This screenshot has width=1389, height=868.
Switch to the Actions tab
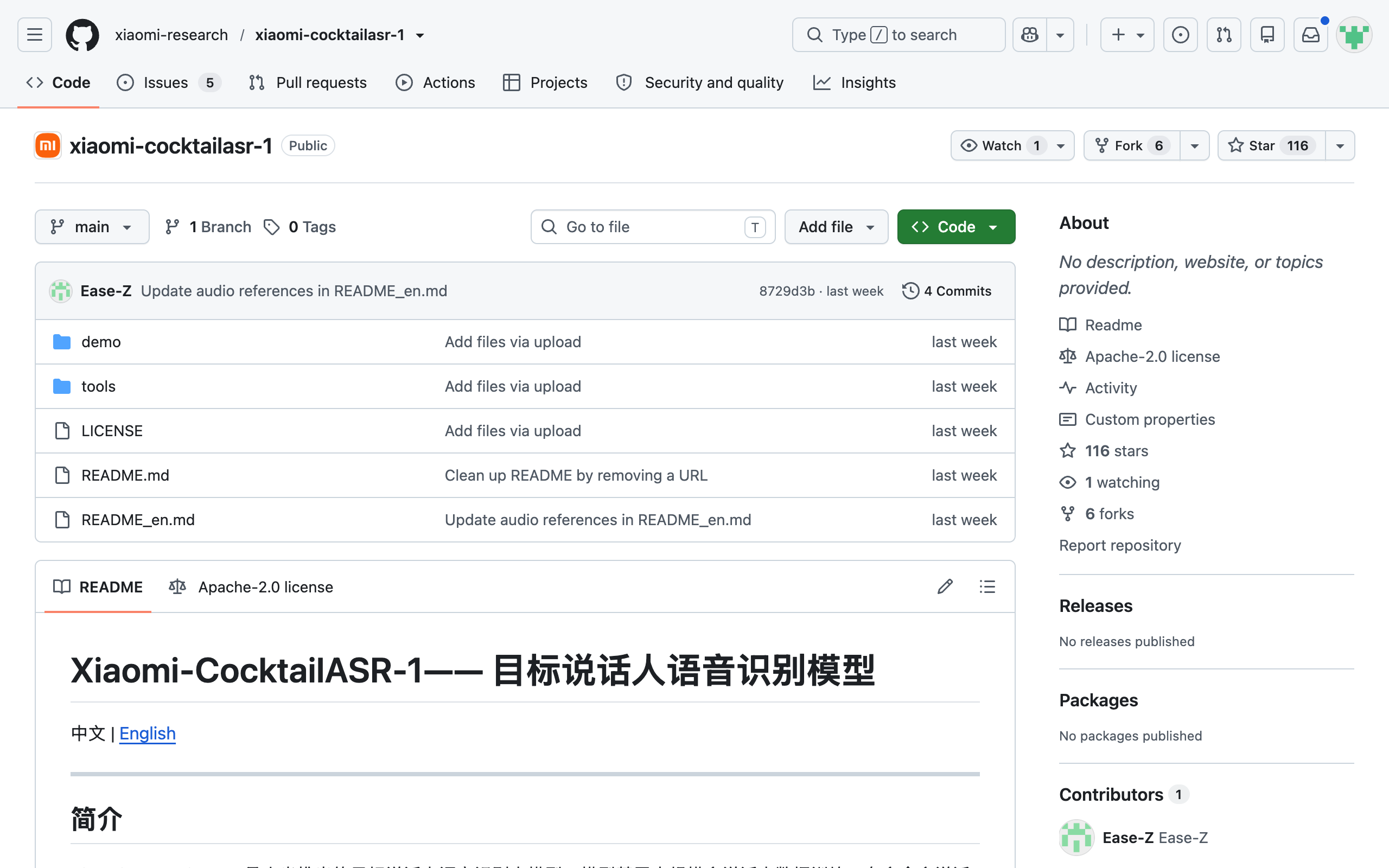[436, 82]
